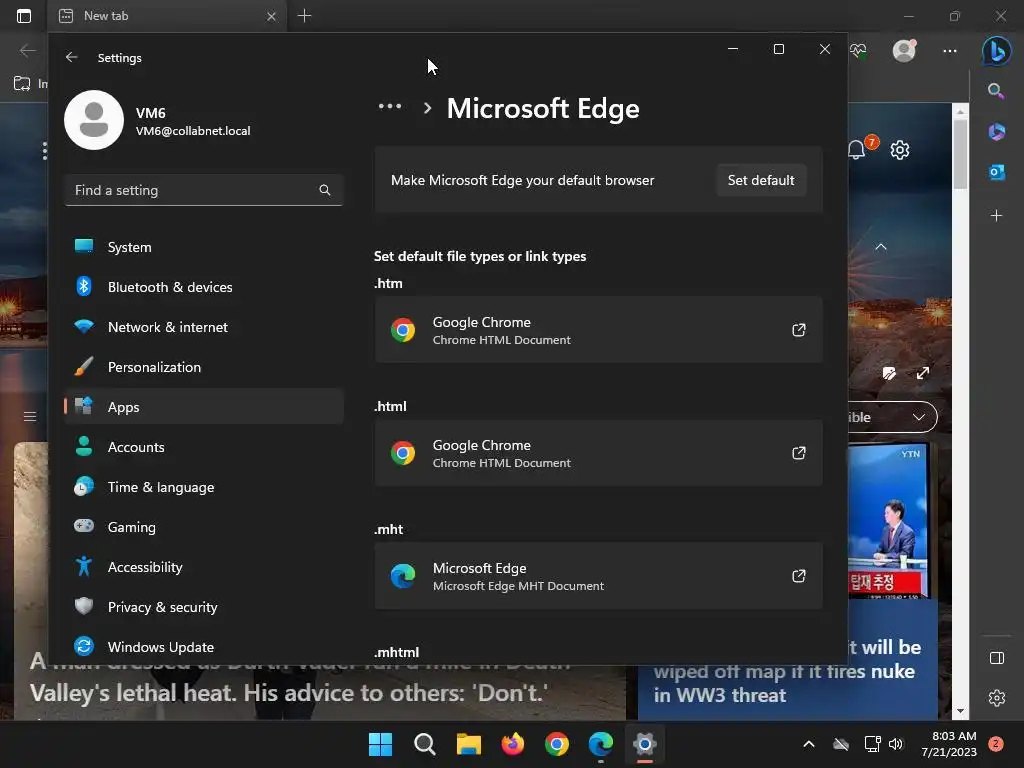The height and width of the screenshot is (768, 1024).
Task: Open Accounts settings
Action: (204, 447)
